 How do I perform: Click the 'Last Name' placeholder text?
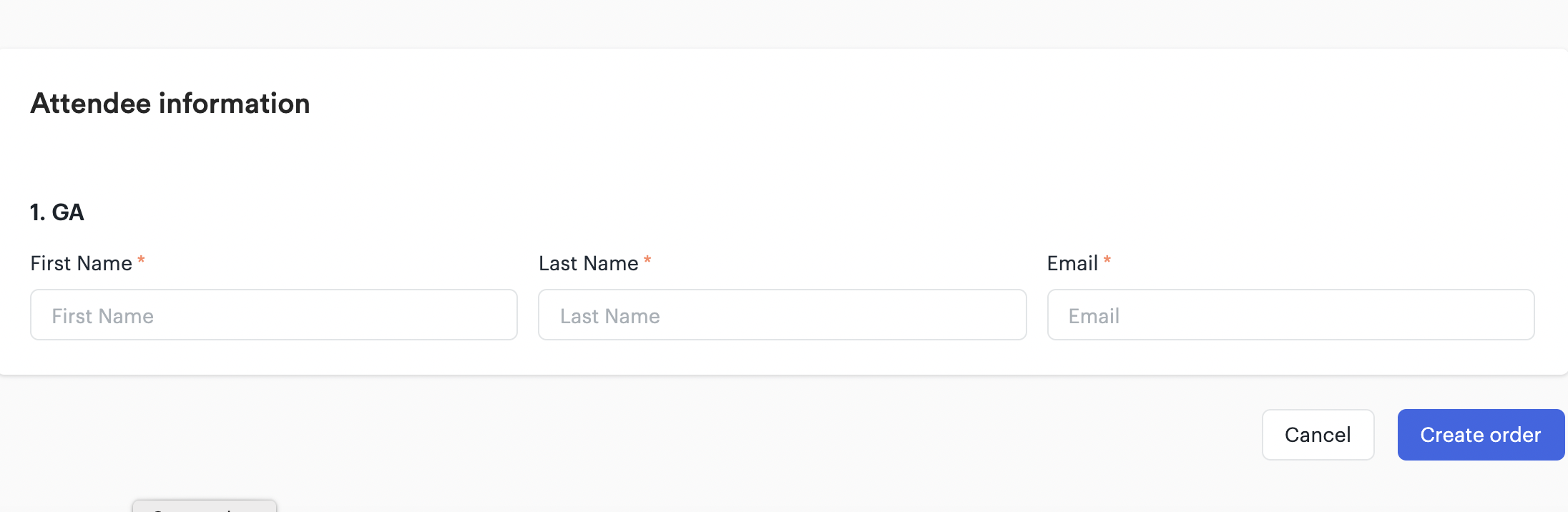point(610,316)
